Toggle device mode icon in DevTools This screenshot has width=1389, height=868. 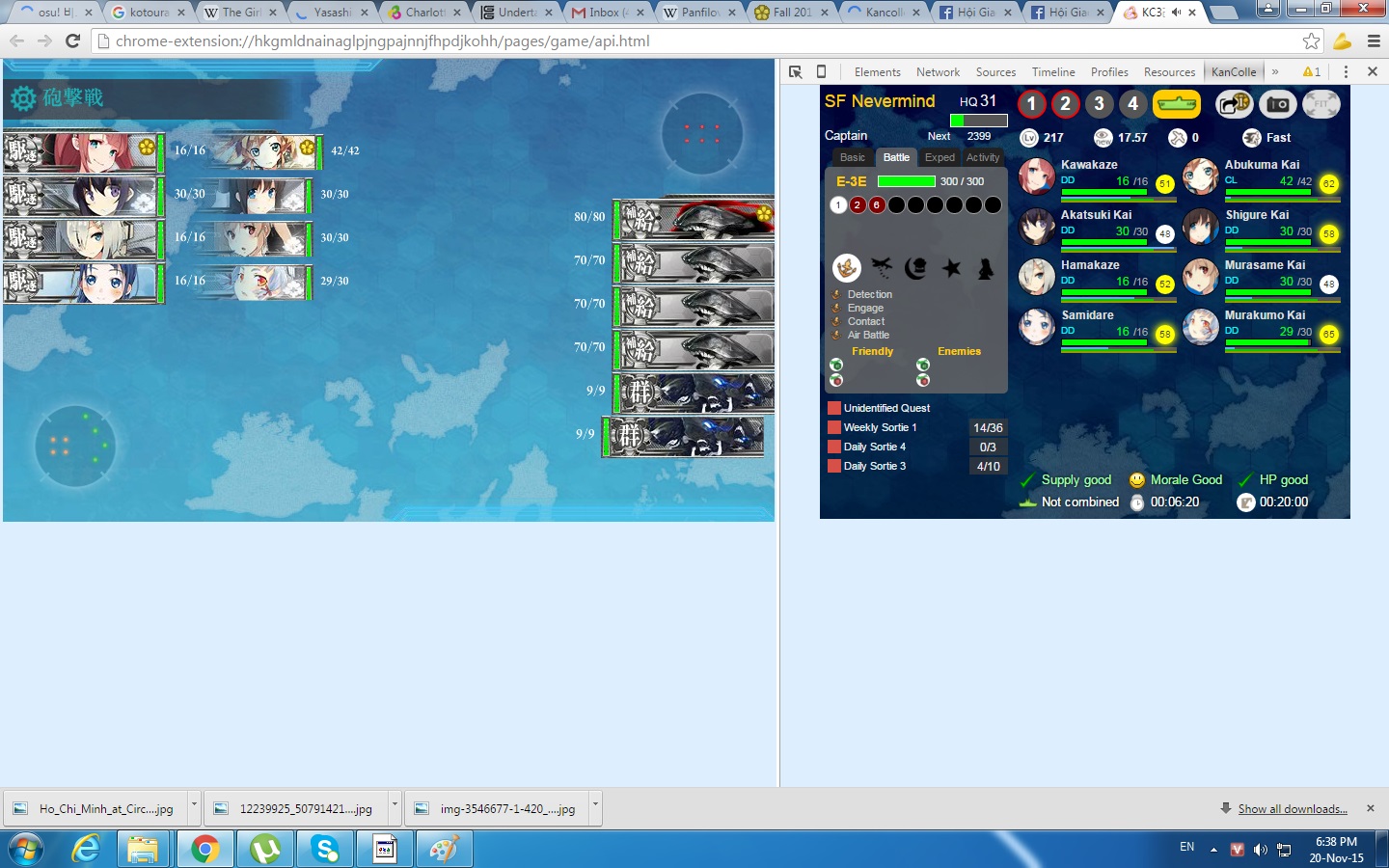822,71
